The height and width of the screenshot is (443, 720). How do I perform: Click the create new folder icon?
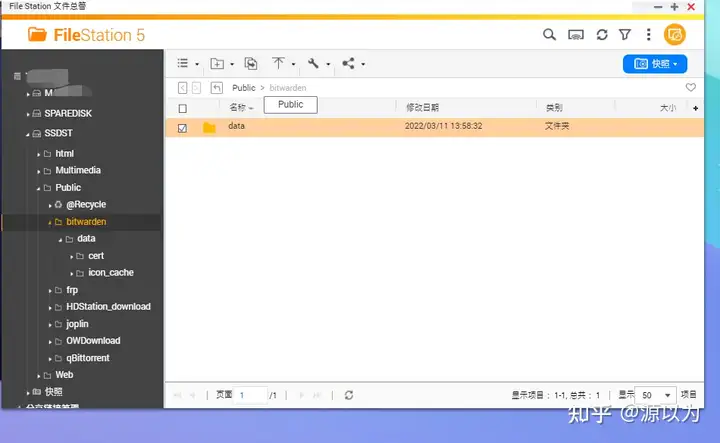(217, 64)
